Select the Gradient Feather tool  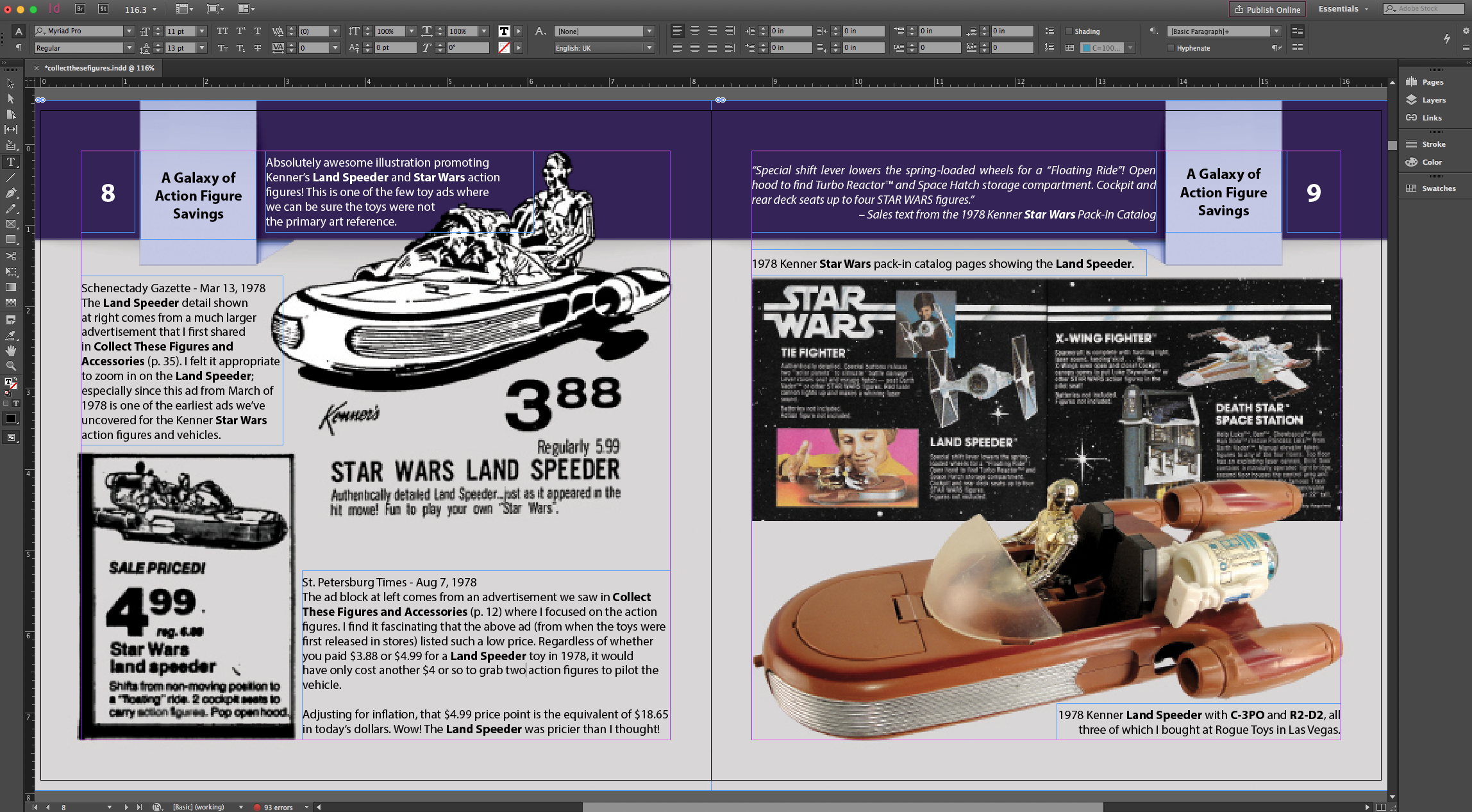[x=11, y=302]
